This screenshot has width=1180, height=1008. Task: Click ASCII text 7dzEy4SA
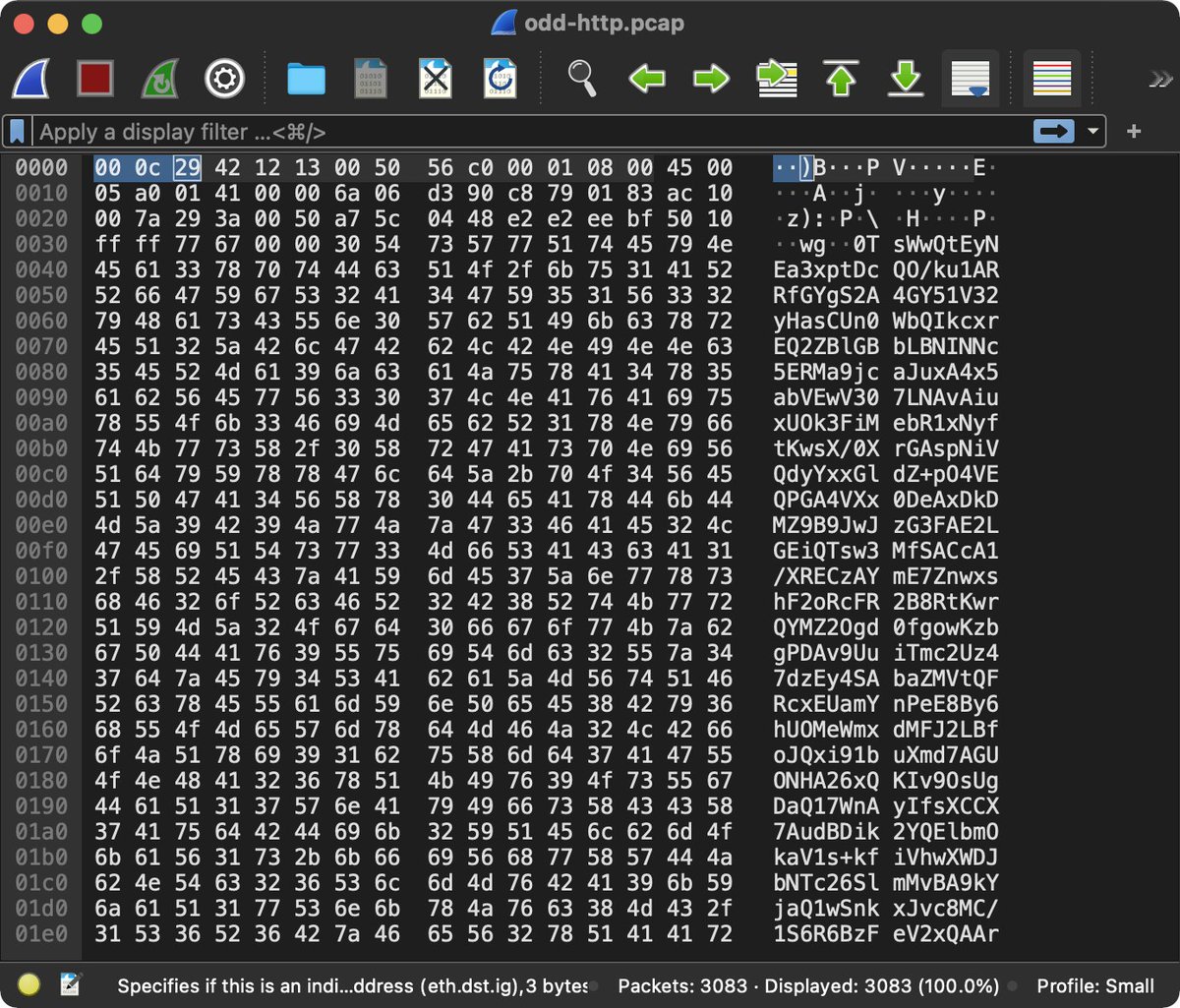pyautogui.click(x=826, y=680)
